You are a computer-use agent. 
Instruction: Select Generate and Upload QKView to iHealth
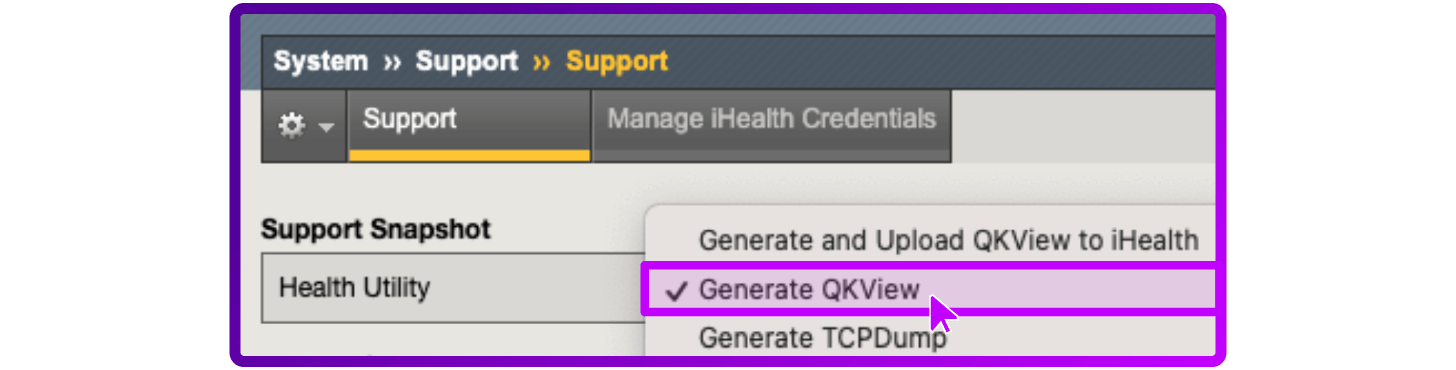[948, 241]
